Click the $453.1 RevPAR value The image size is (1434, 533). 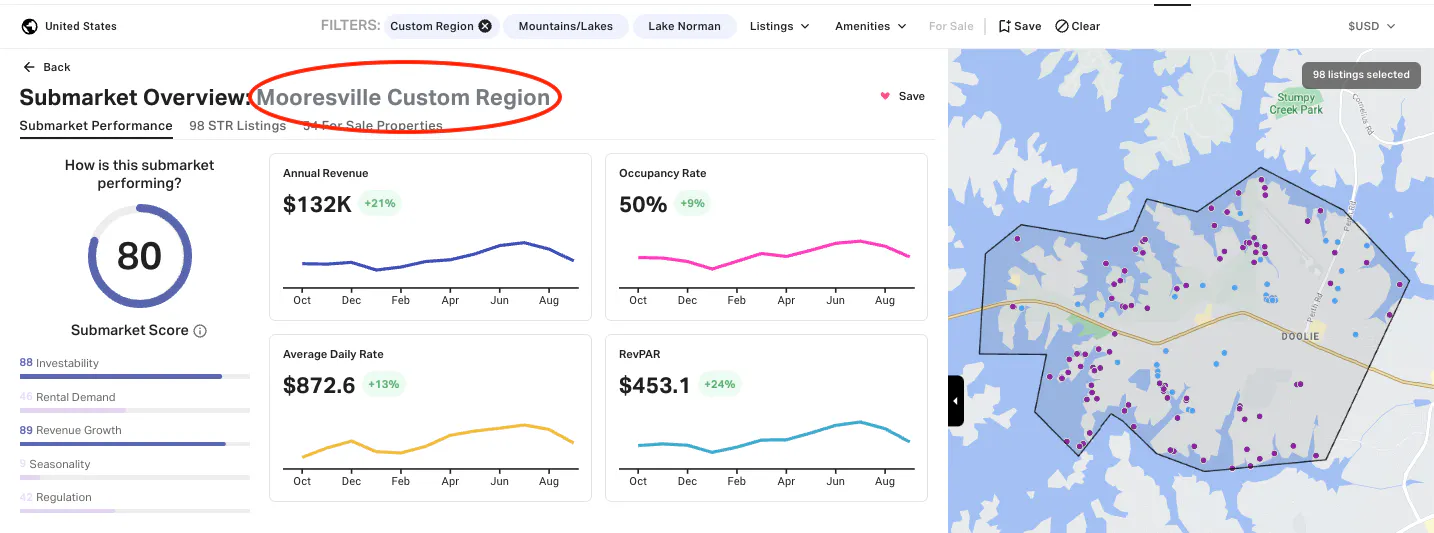pyautogui.click(x=654, y=385)
